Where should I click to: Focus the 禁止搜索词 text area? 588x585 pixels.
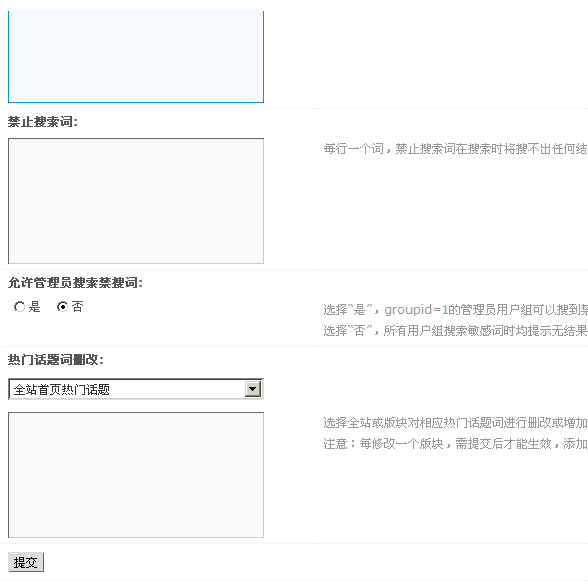pyautogui.click(x=136, y=201)
